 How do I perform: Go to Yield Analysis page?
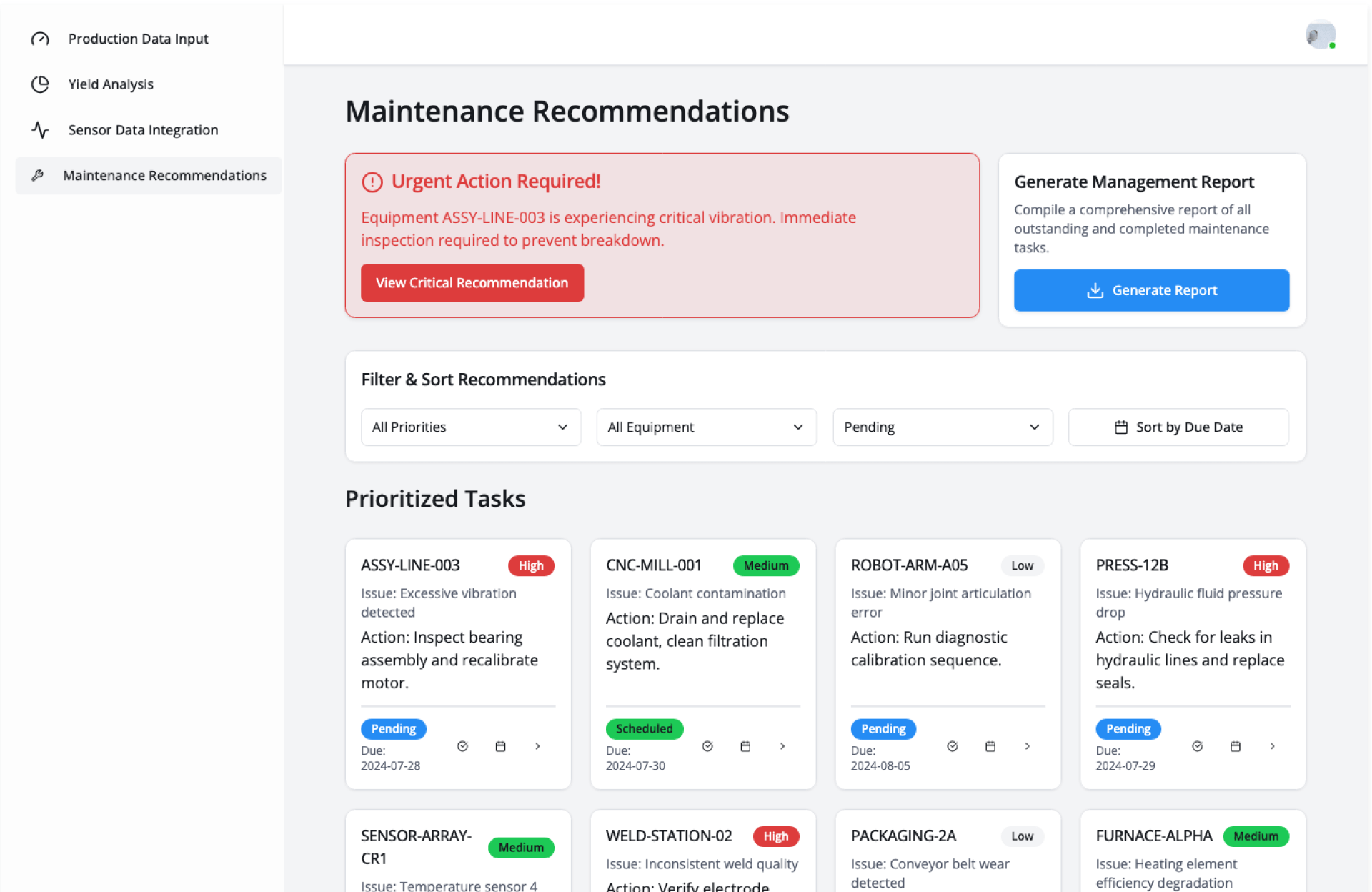click(x=111, y=84)
